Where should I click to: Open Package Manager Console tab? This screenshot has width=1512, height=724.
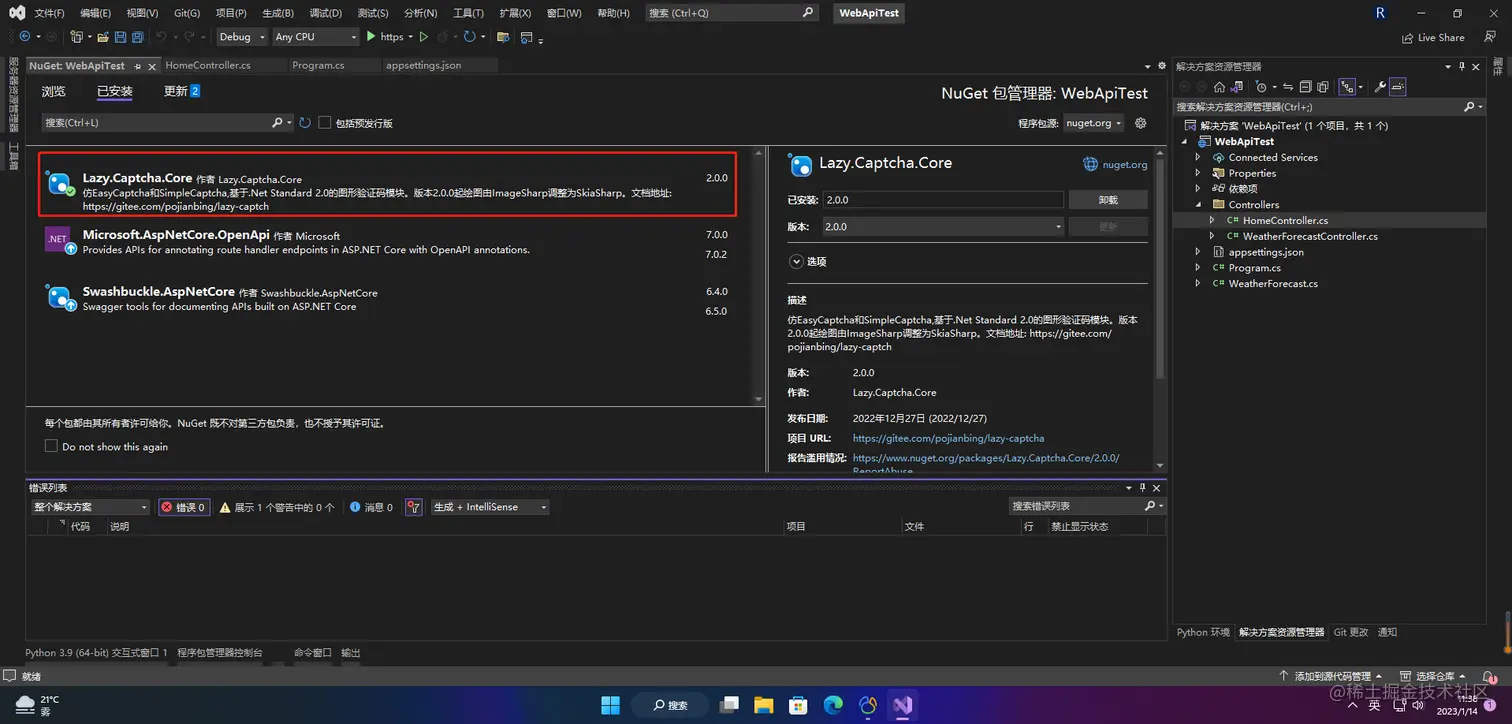coord(220,652)
